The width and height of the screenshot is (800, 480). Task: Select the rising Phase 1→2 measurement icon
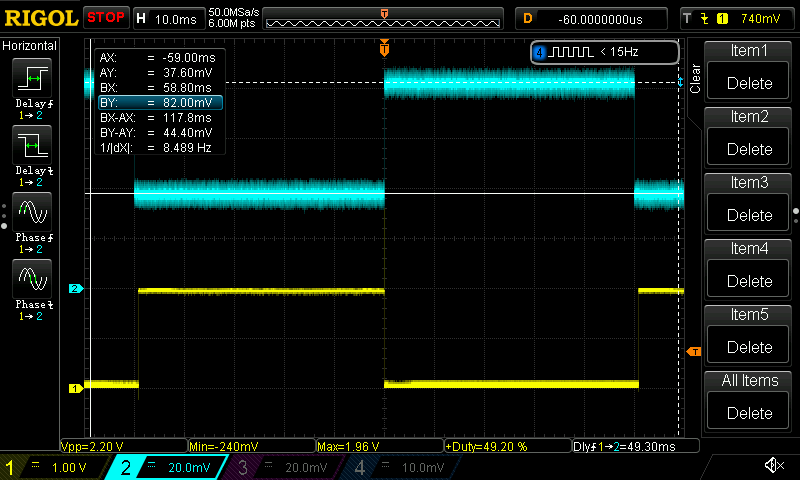[x=32, y=212]
